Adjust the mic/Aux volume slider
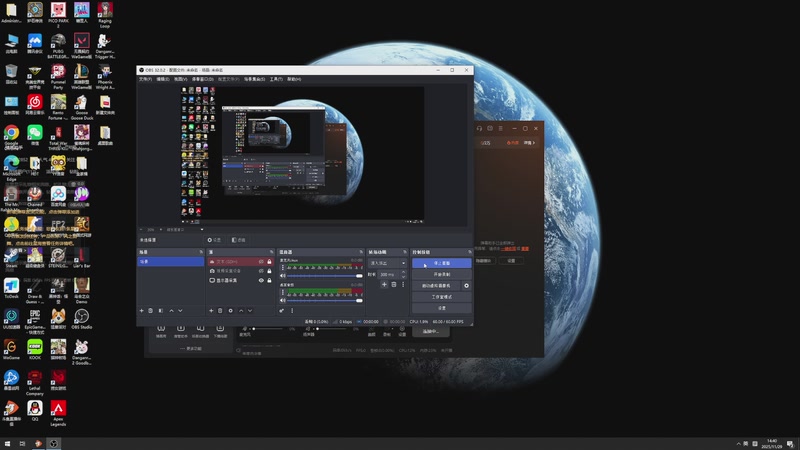The height and width of the screenshot is (450, 800). coord(325,276)
